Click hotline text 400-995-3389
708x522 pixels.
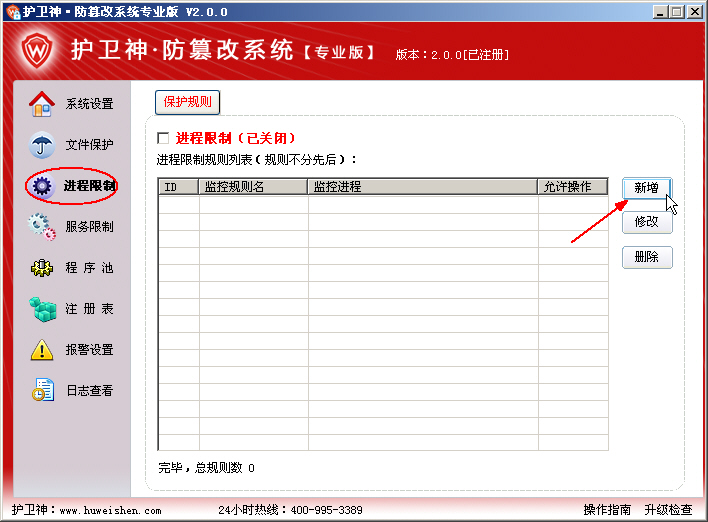[x=326, y=510]
